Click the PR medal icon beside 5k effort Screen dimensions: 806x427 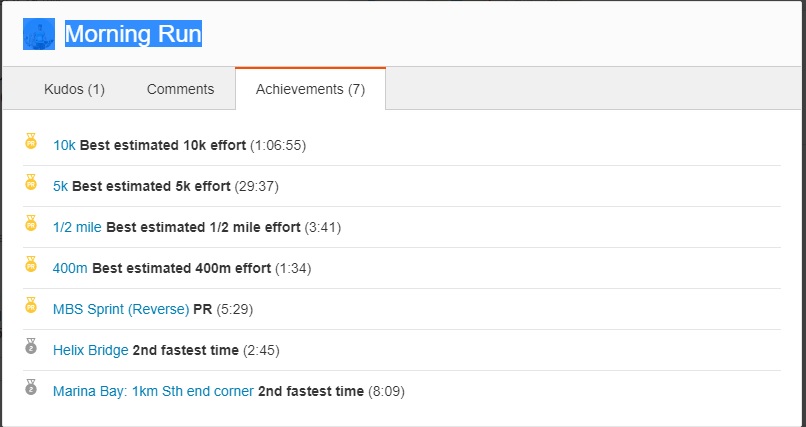[31, 182]
